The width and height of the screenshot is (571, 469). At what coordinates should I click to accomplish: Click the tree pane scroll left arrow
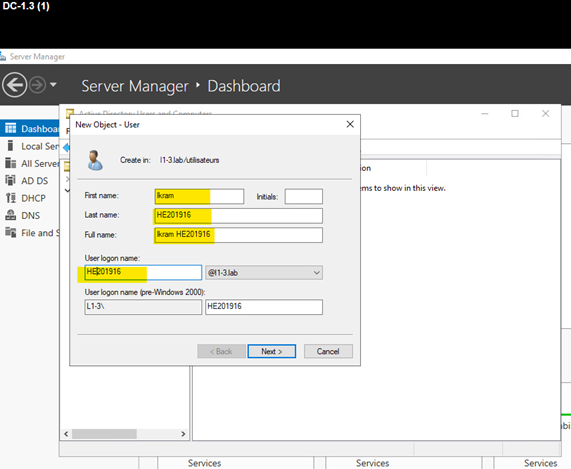[x=66, y=434]
